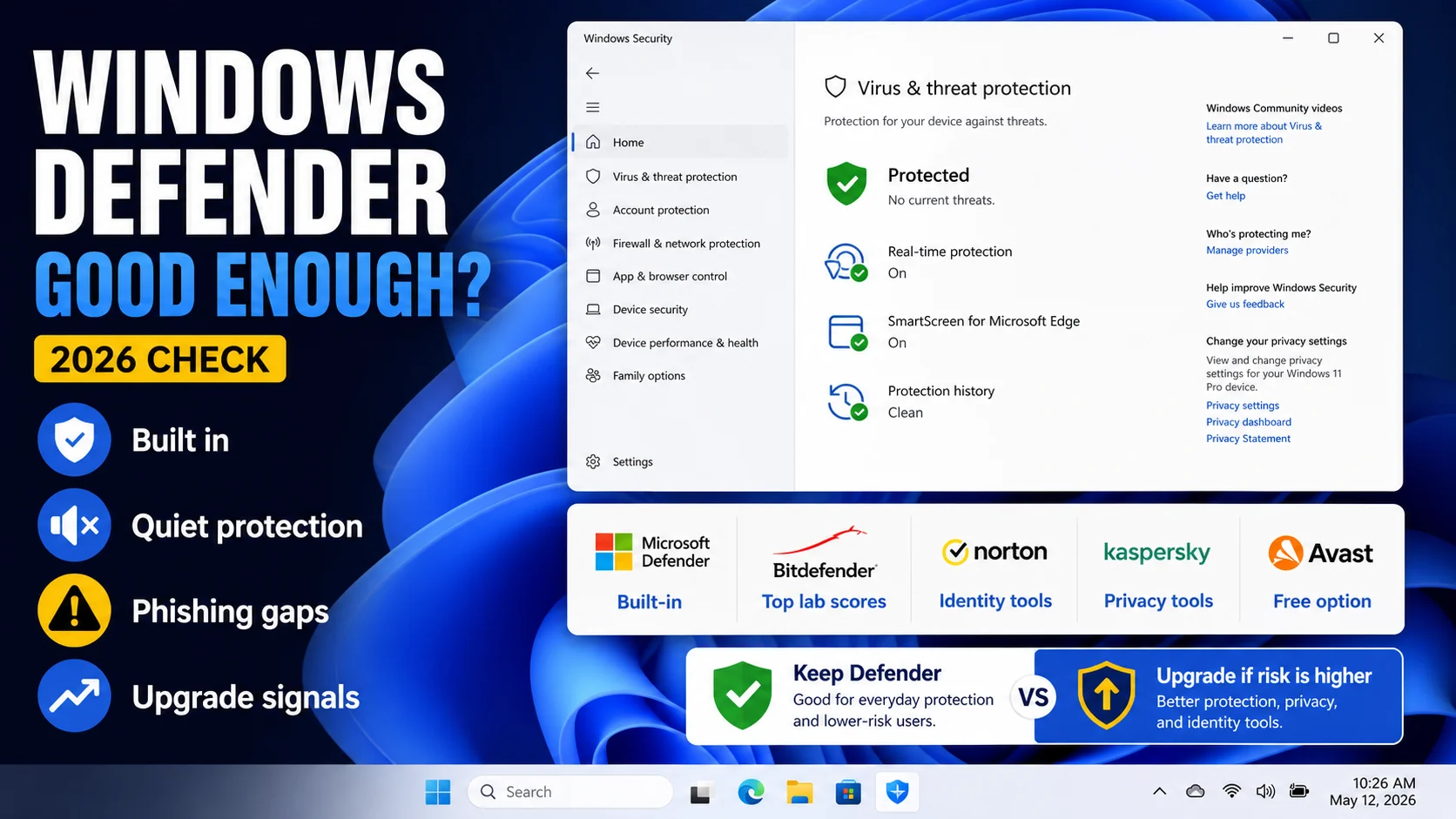1456x819 pixels.
Task: Click the Real-time protection text
Action: click(950, 252)
